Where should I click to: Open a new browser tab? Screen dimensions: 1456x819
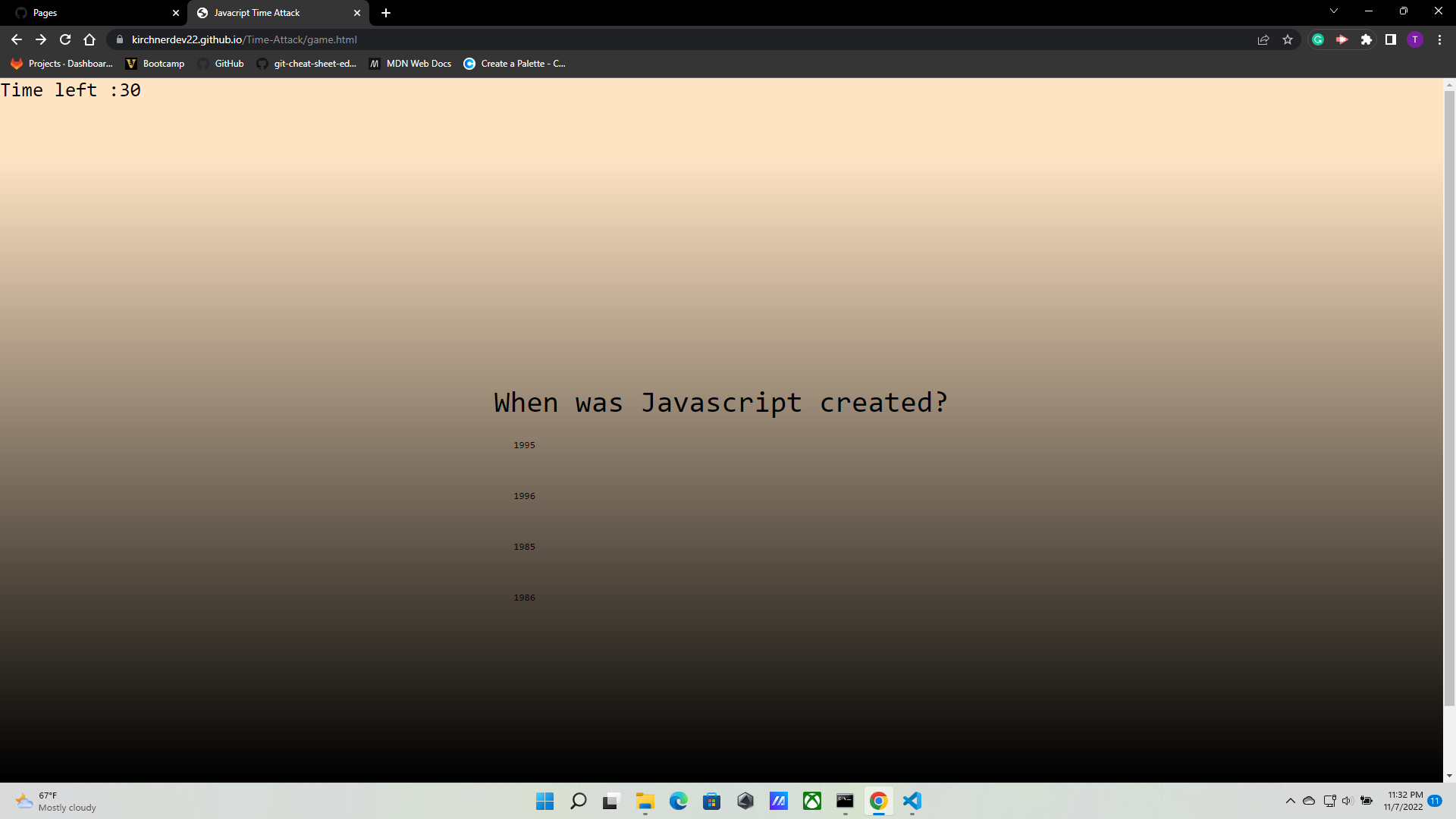386,13
